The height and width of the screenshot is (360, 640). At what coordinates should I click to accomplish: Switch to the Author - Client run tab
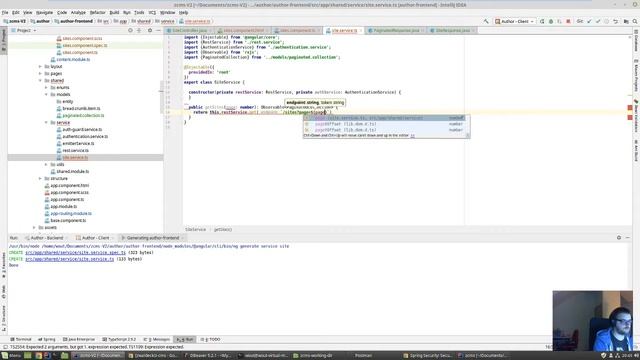[x=95, y=238]
